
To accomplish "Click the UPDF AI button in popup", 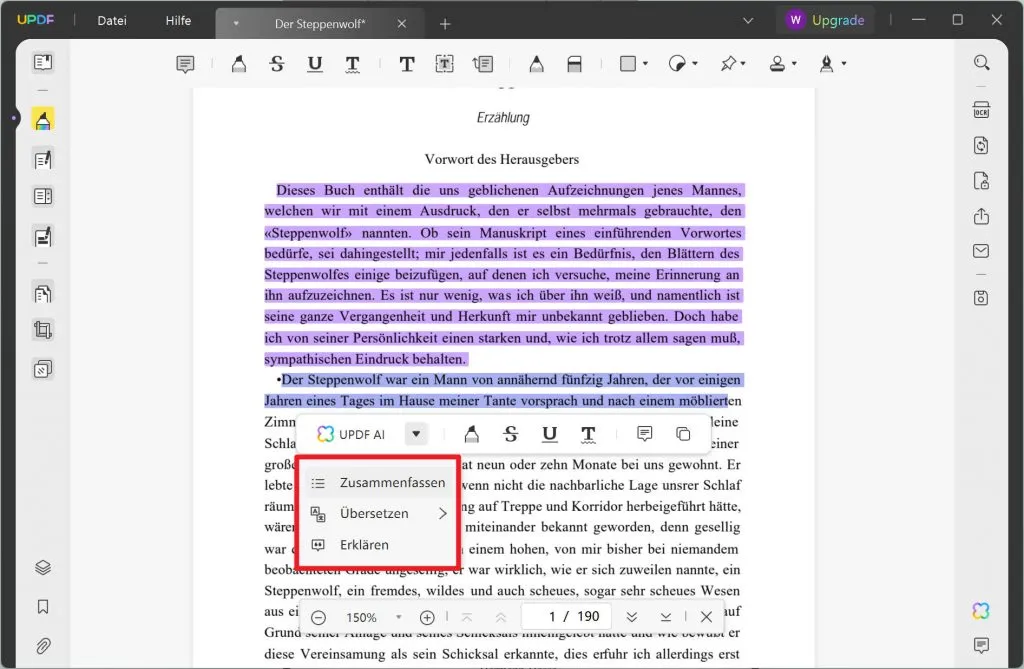I will coord(351,434).
